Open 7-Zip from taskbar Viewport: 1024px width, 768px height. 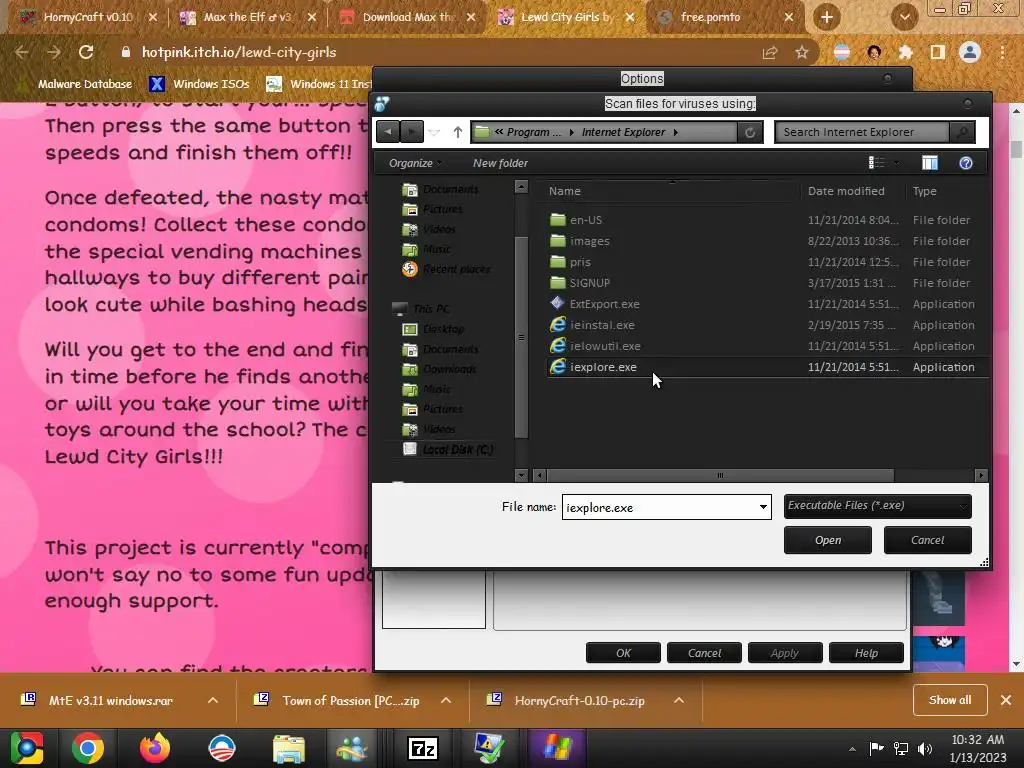423,748
